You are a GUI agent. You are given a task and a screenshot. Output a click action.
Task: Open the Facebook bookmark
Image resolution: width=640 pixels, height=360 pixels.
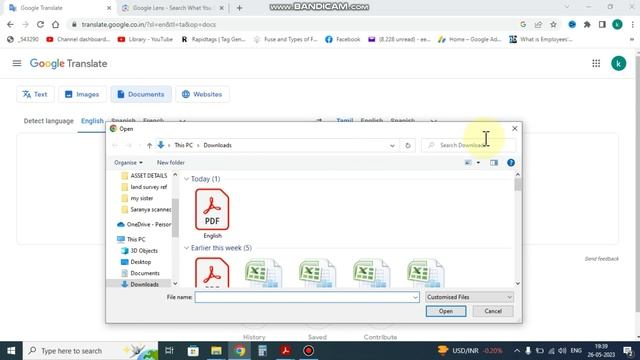(342, 39)
